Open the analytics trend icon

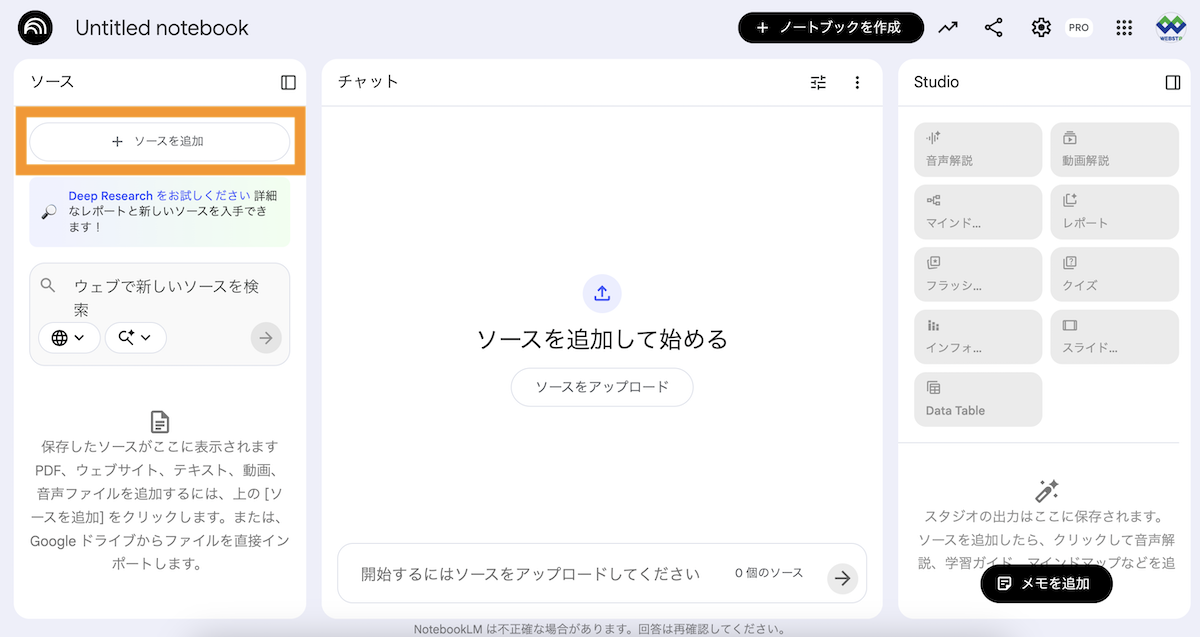pyautogui.click(x=947, y=28)
